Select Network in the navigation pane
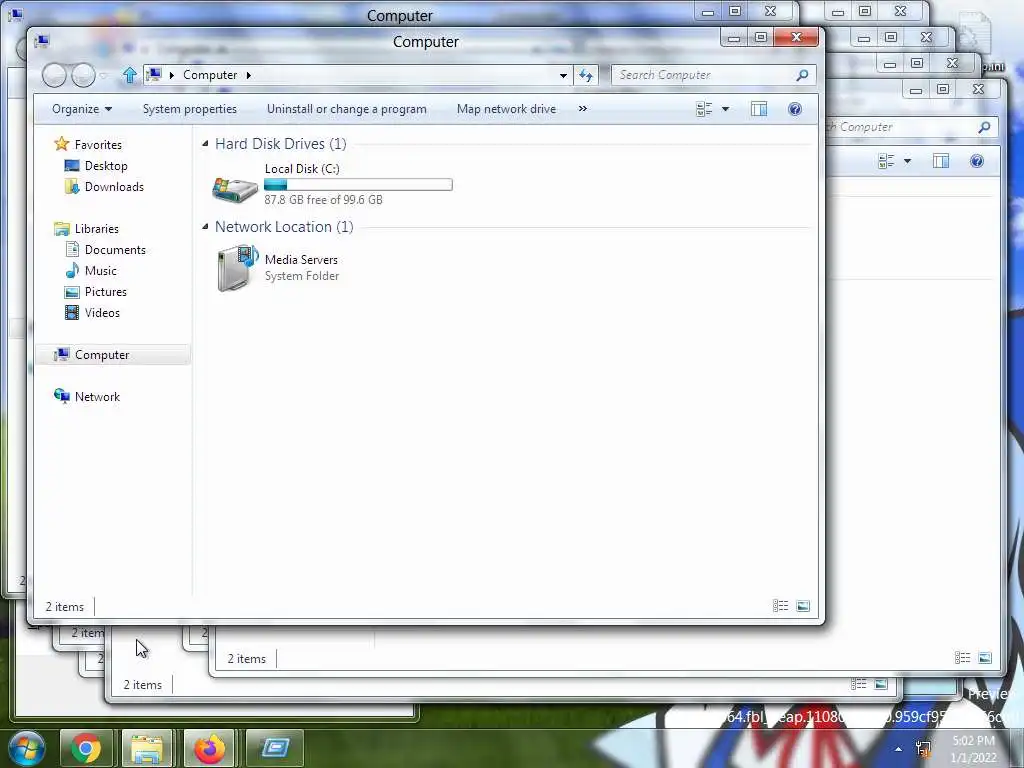Screen dimensions: 1024x768 97,396
